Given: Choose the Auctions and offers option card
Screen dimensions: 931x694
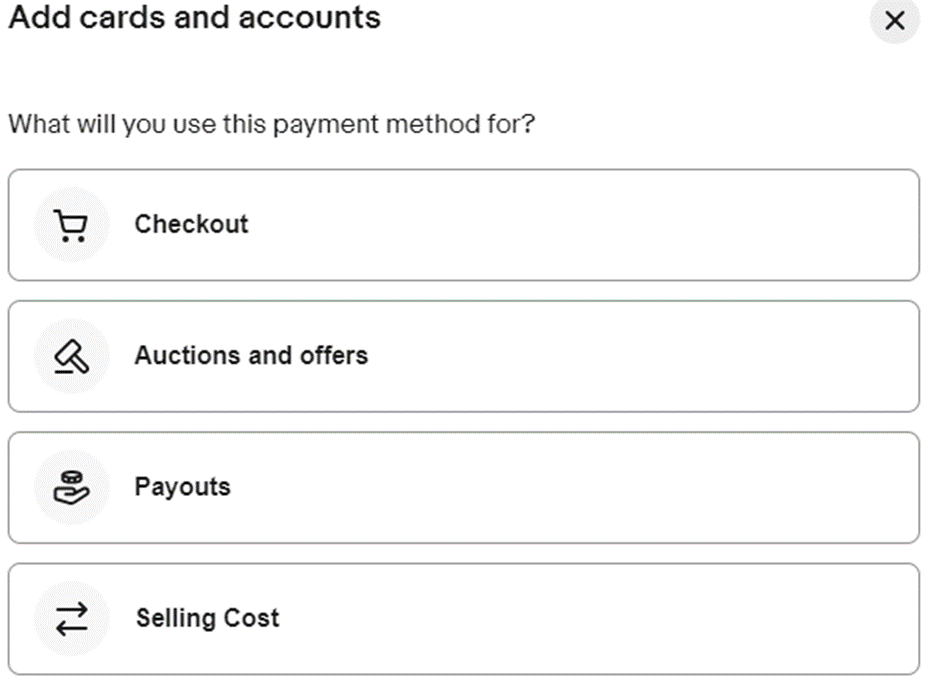Looking at the screenshot, I should click(x=464, y=356).
